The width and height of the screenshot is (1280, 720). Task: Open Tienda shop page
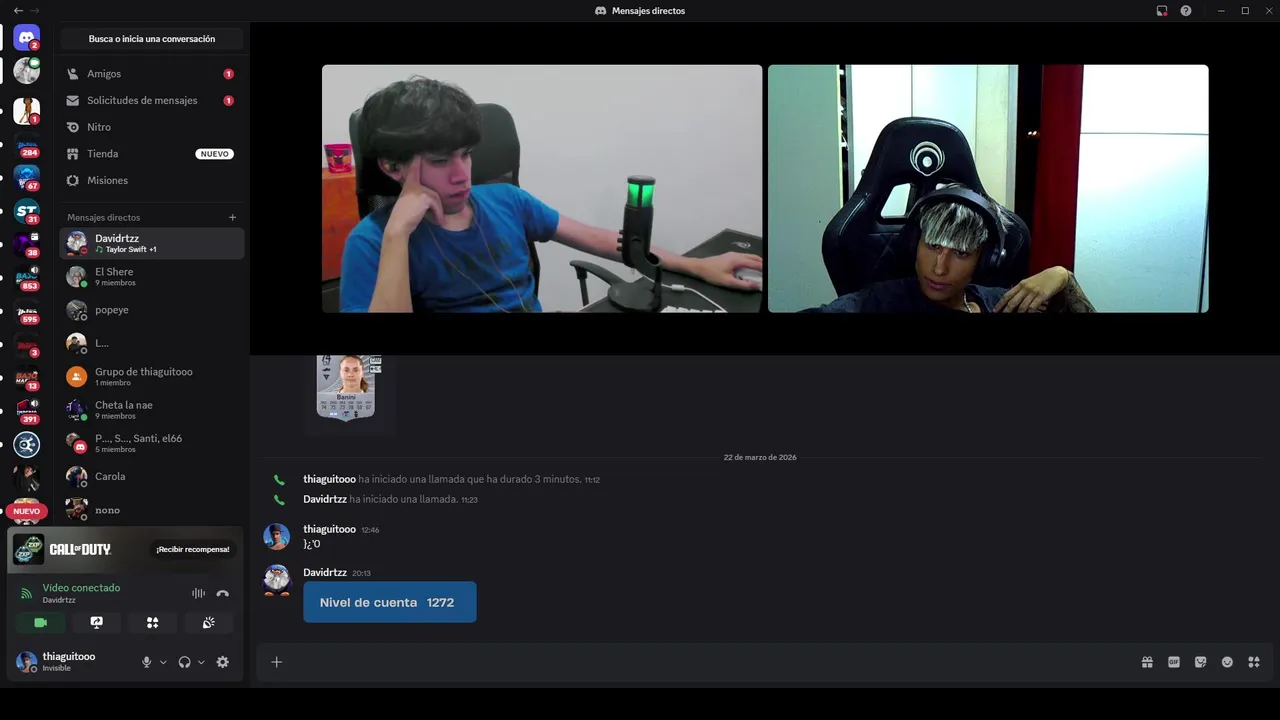[152, 154]
